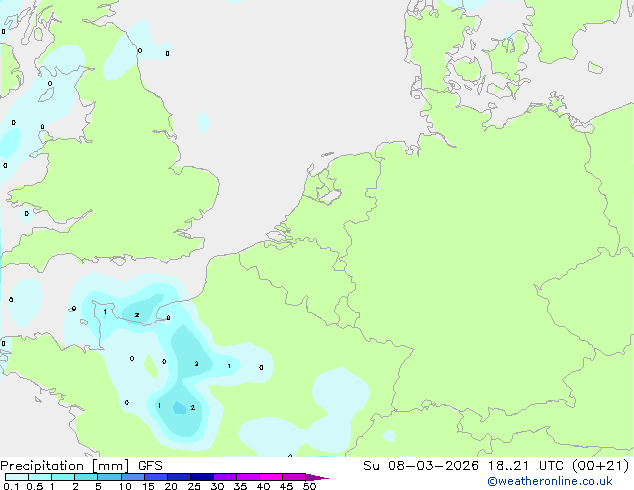Viewport: 634px width, 490px height.
Task: Pick the 20–25 mm legend swatch
Action: pyautogui.click(x=179, y=477)
